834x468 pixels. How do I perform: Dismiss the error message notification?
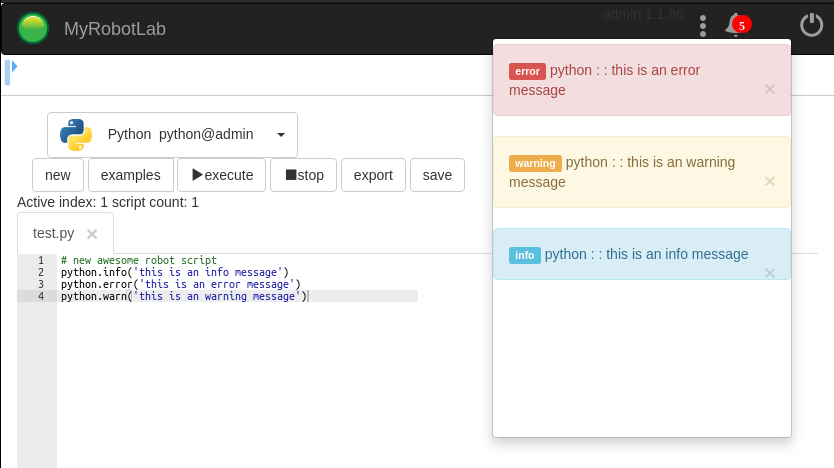[x=770, y=89]
